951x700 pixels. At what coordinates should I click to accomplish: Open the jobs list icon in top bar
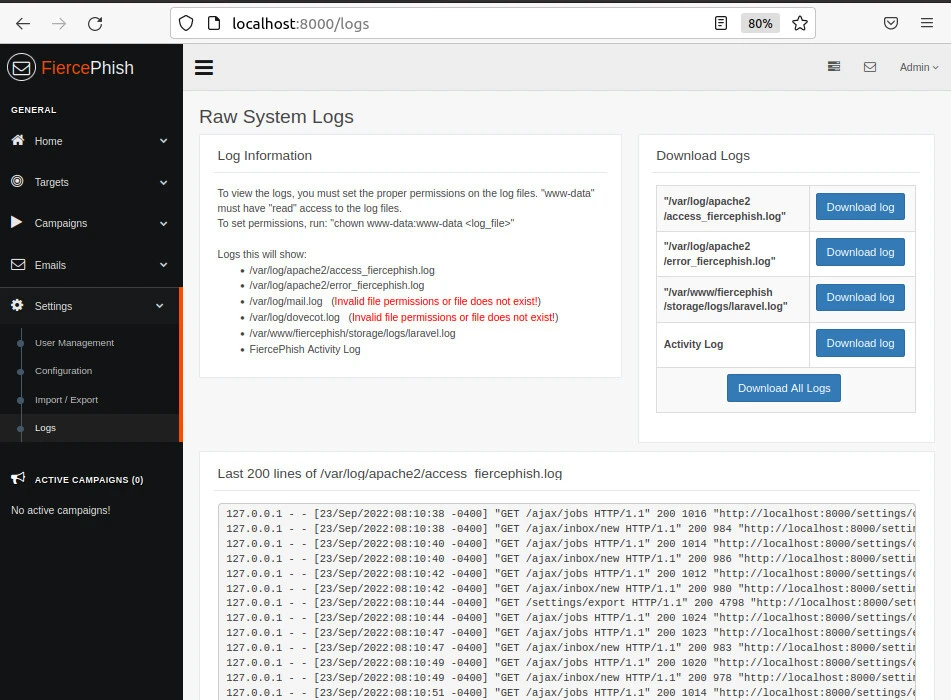[x=834, y=67]
